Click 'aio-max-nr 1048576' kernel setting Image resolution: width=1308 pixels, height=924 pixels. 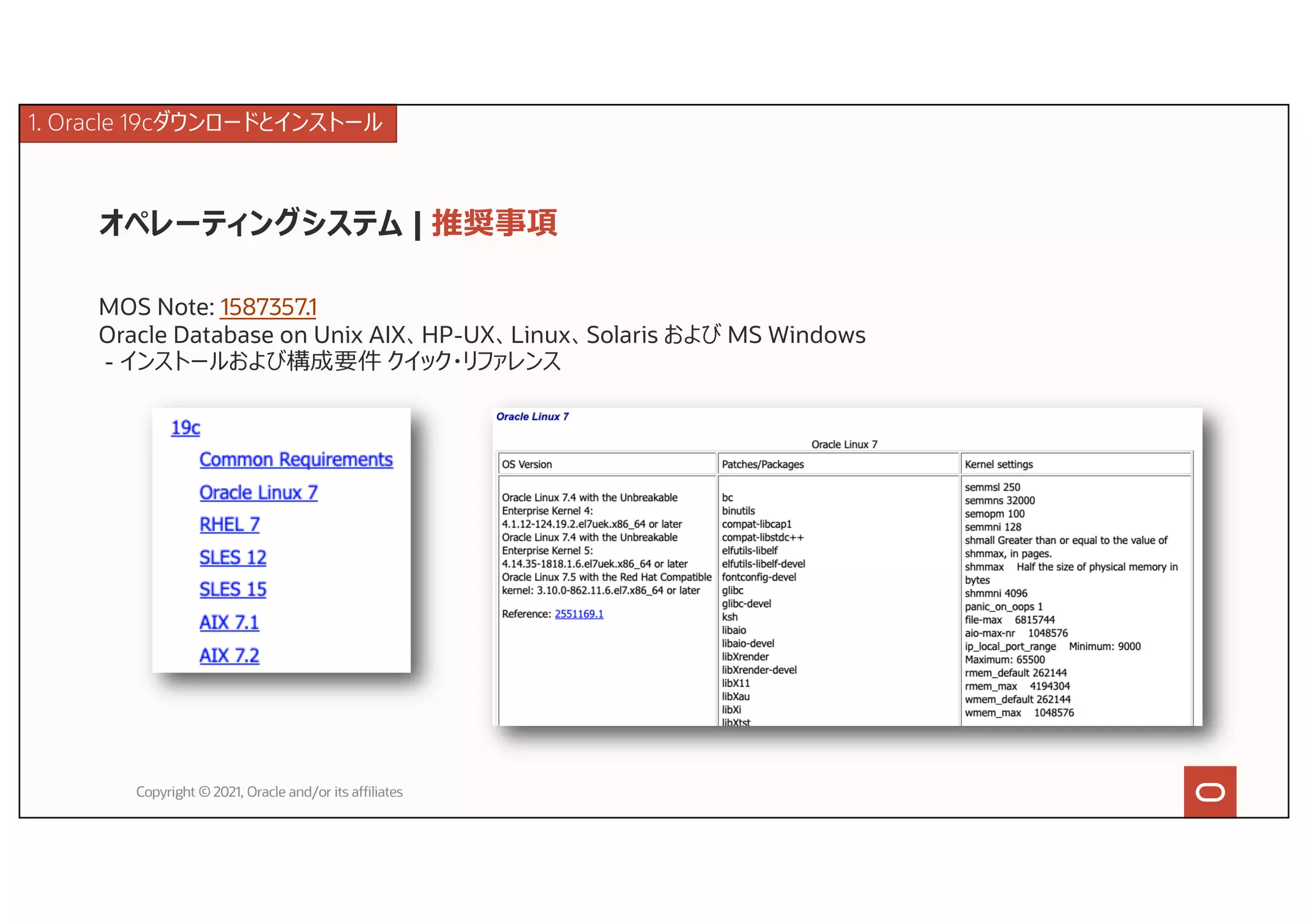(1016, 633)
